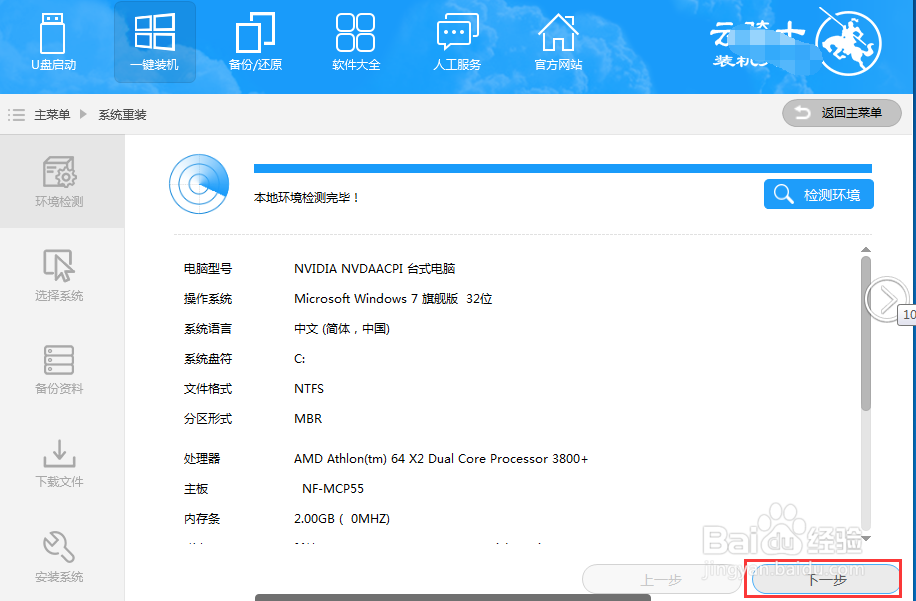Open the 备份/还原 feature icon
The width and height of the screenshot is (916, 601).
(254, 42)
